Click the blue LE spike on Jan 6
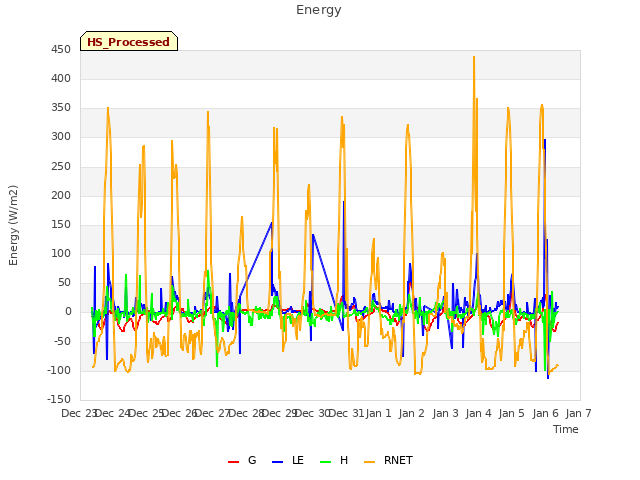 tap(545, 140)
